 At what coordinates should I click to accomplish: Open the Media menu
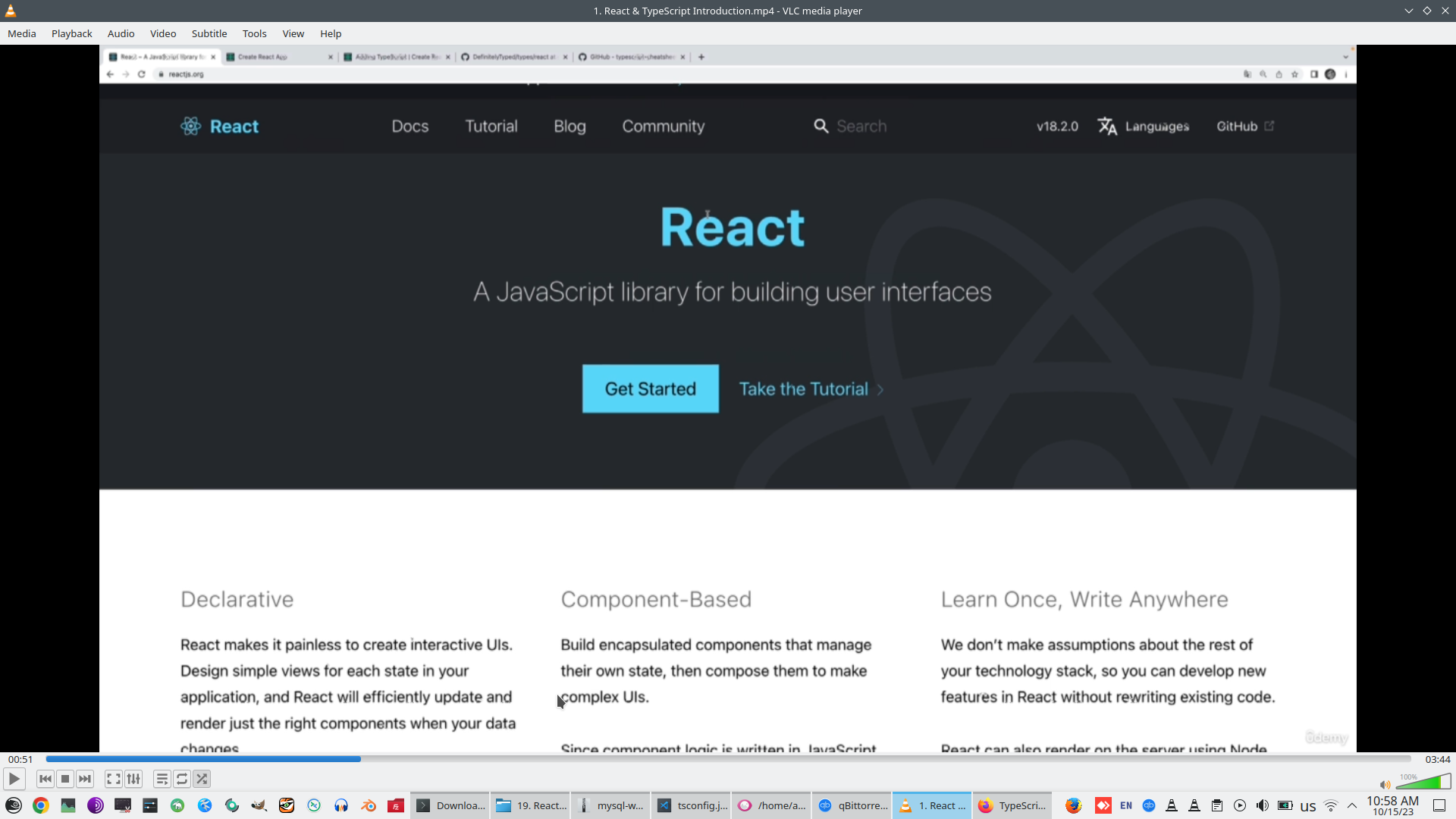22,33
